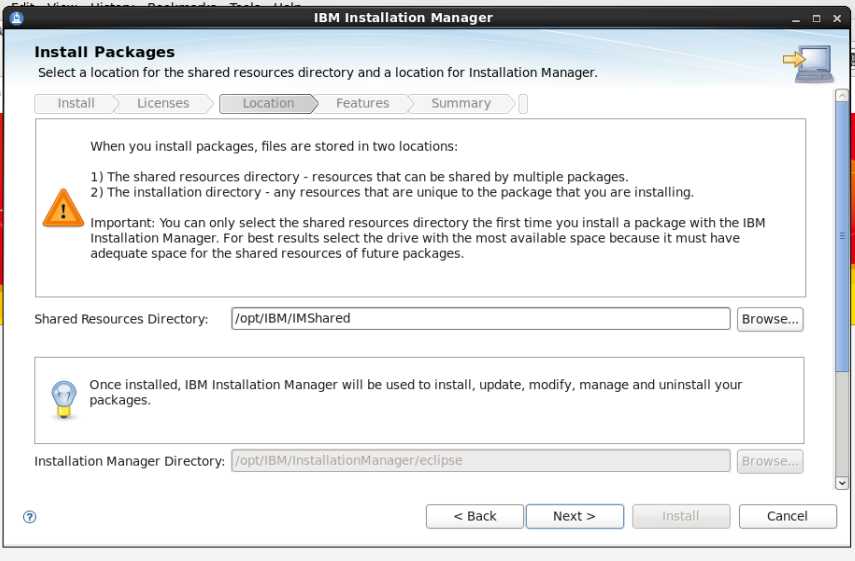Viewport: 855px width, 561px height.
Task: Click the install-to-laptop banner icon
Action: tap(808, 64)
